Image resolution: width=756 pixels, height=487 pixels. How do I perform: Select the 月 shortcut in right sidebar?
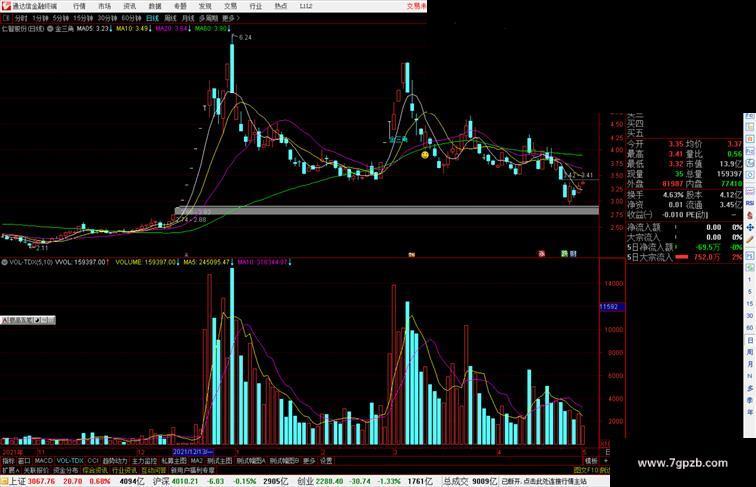tap(750, 364)
